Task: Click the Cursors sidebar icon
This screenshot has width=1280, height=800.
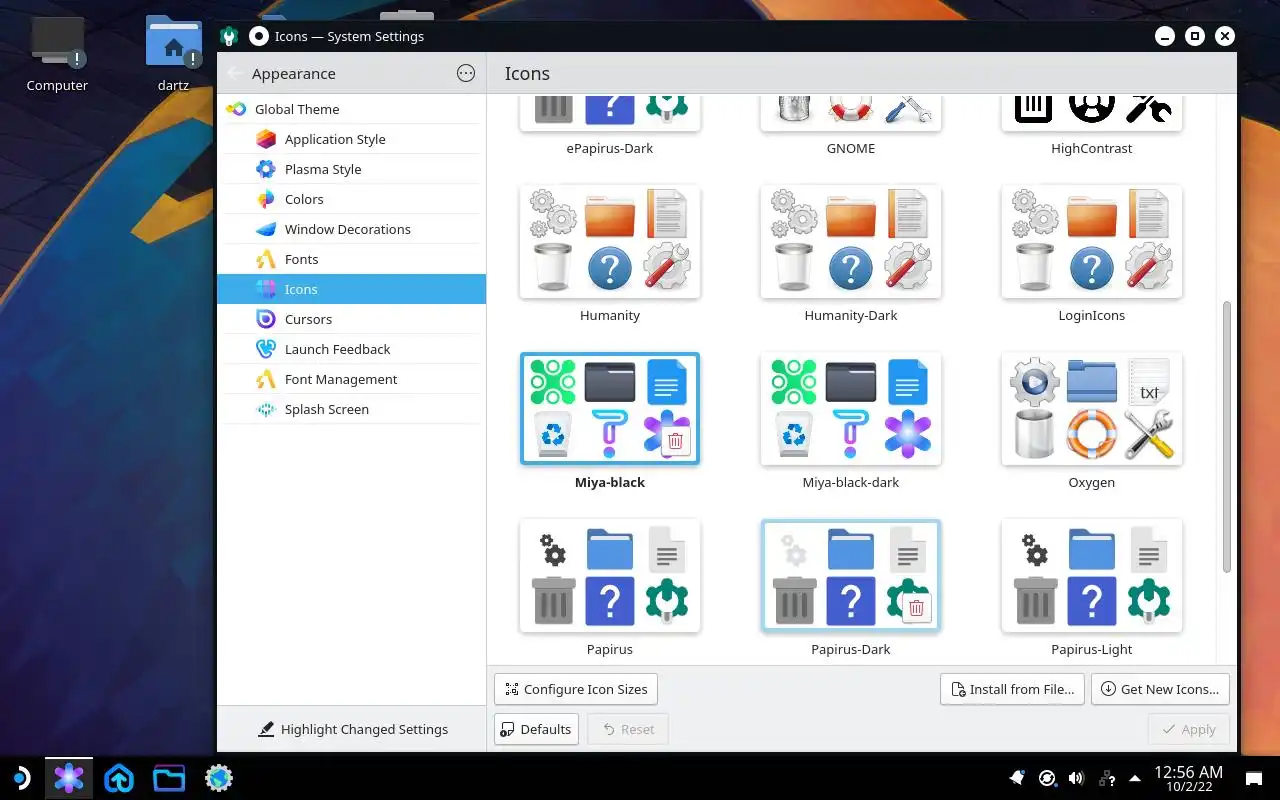Action: (265, 319)
